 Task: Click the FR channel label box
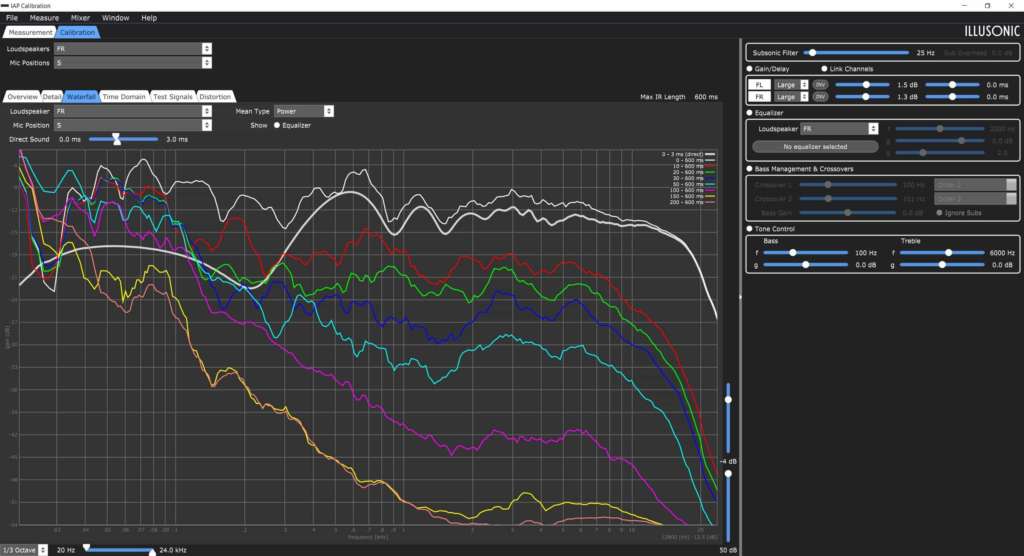pos(759,97)
